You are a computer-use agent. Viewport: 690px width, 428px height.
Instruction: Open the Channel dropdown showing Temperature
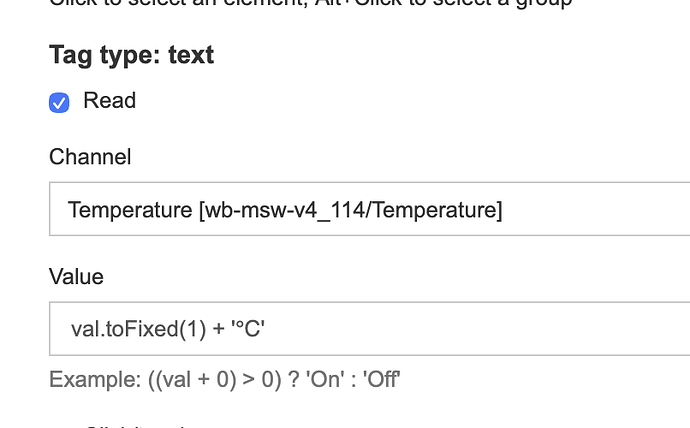click(x=370, y=209)
